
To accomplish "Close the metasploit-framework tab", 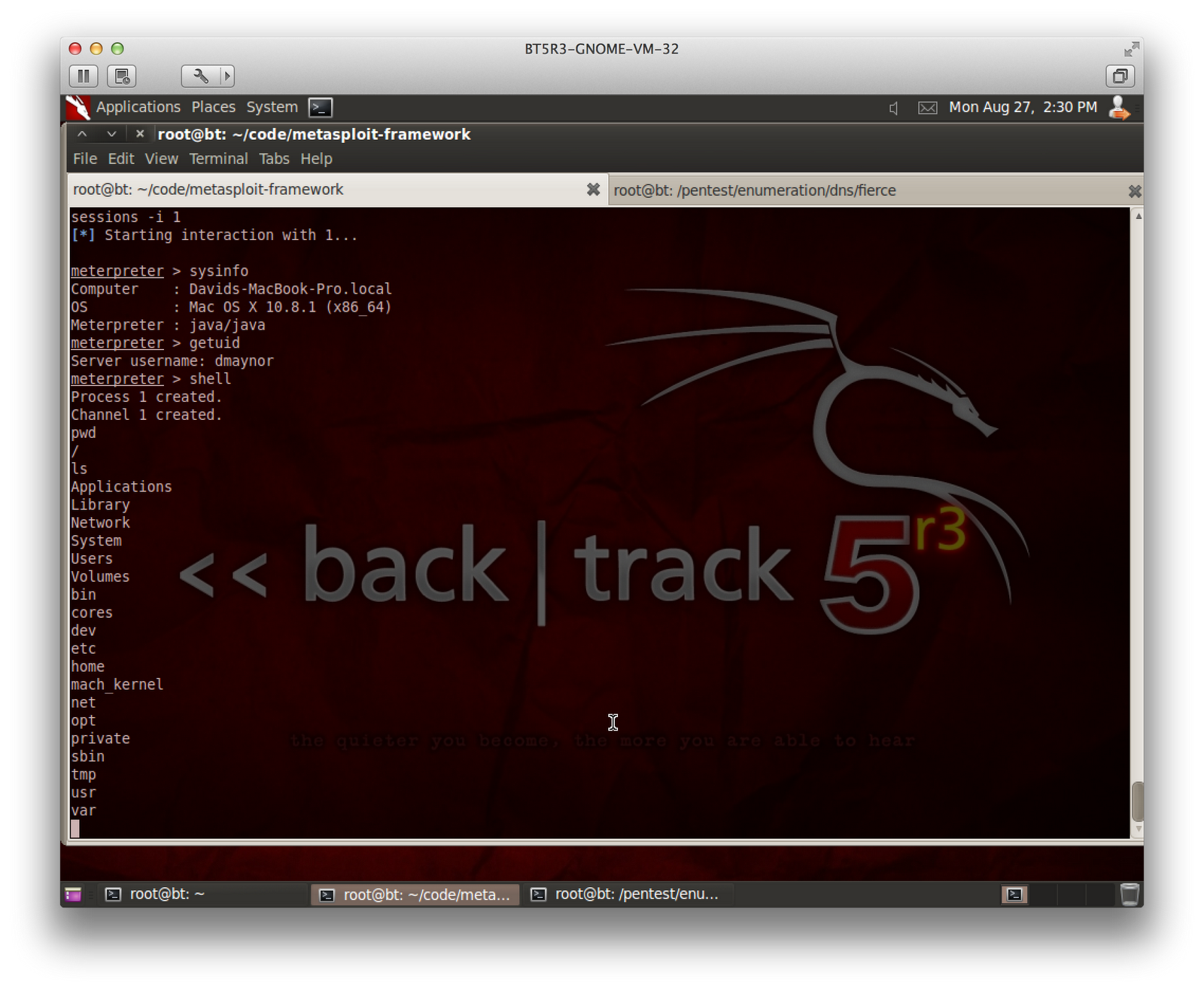I will (x=593, y=190).
